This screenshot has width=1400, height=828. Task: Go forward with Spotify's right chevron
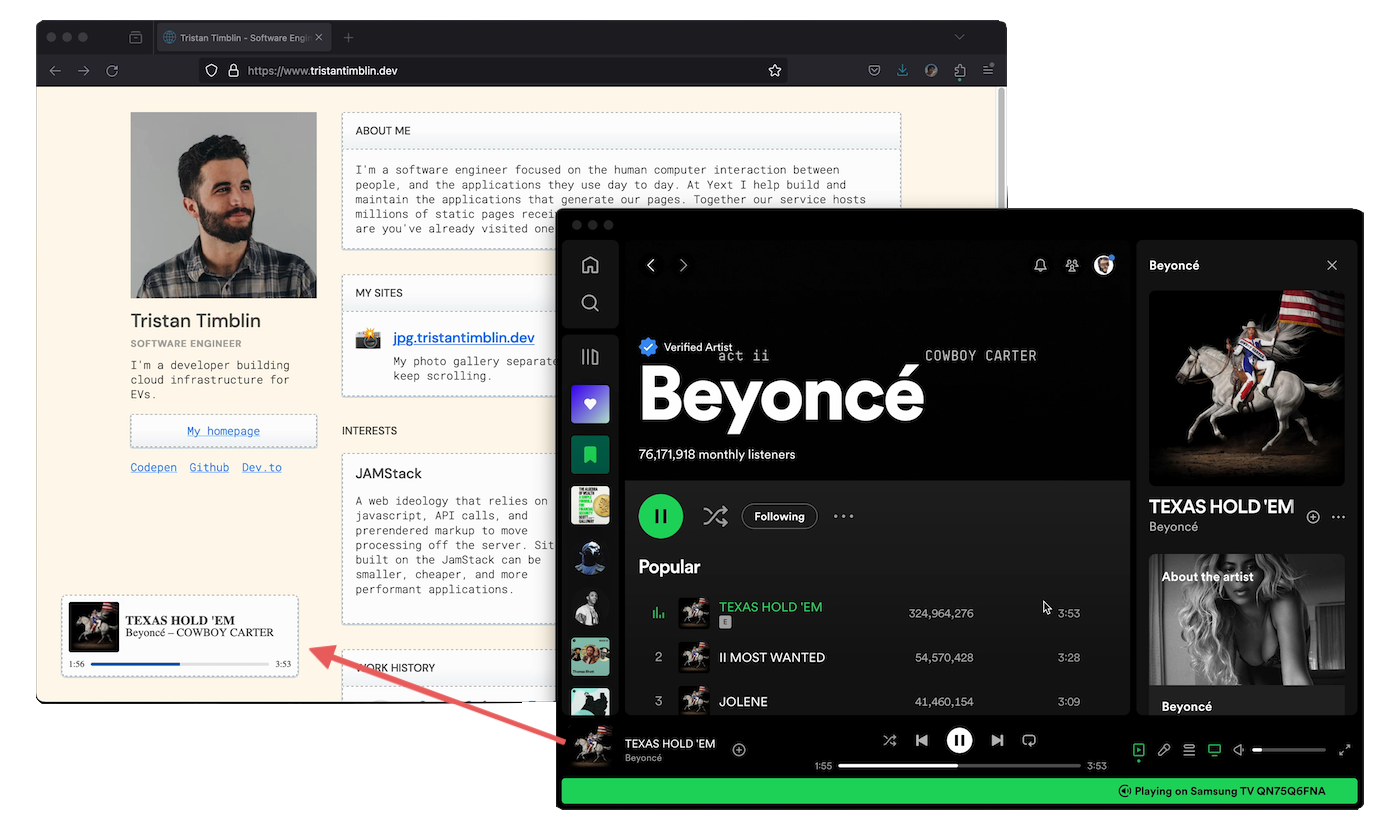pos(684,265)
